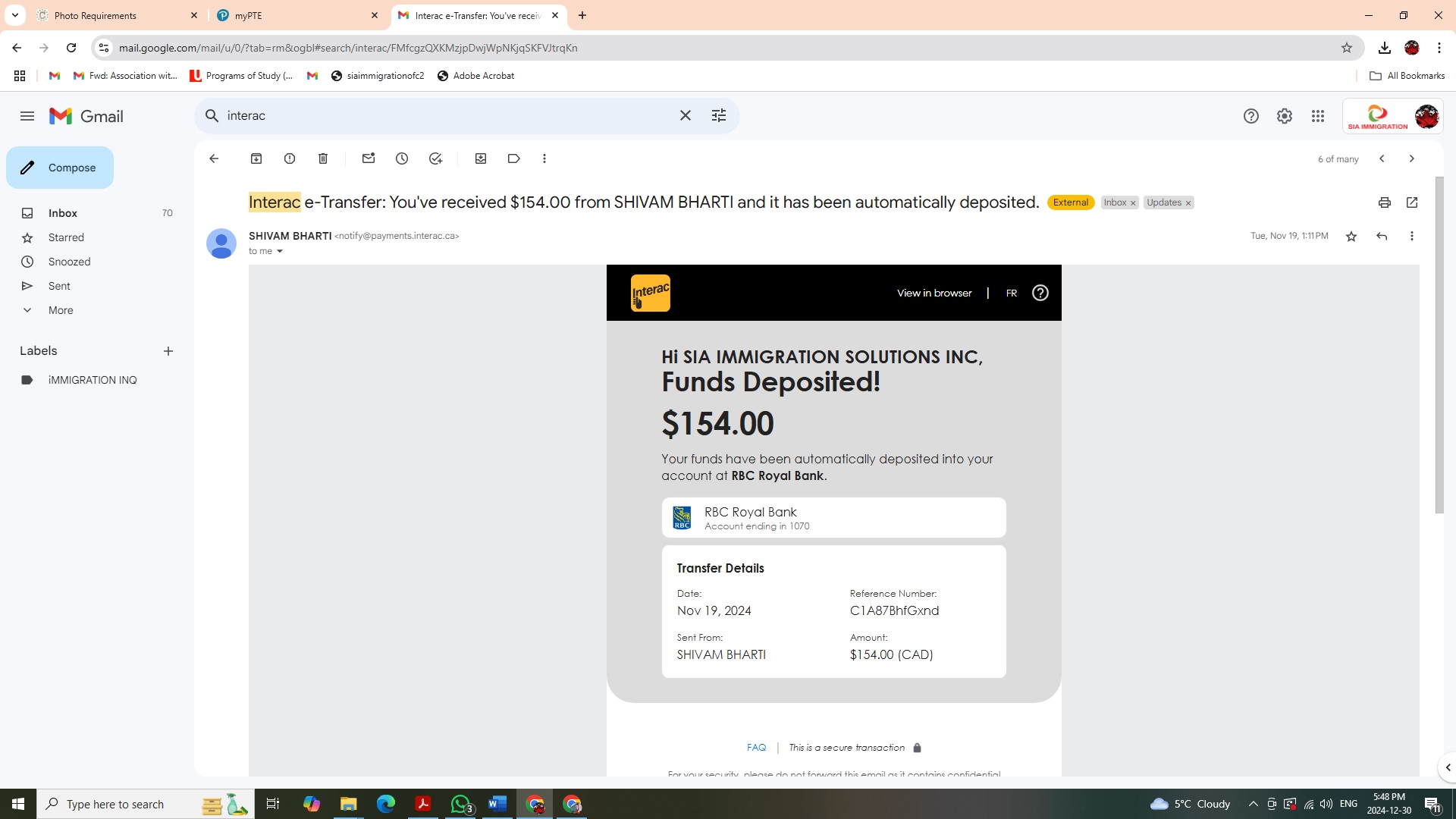Click the Interac logo
This screenshot has height=819, width=1456.
[x=651, y=293]
